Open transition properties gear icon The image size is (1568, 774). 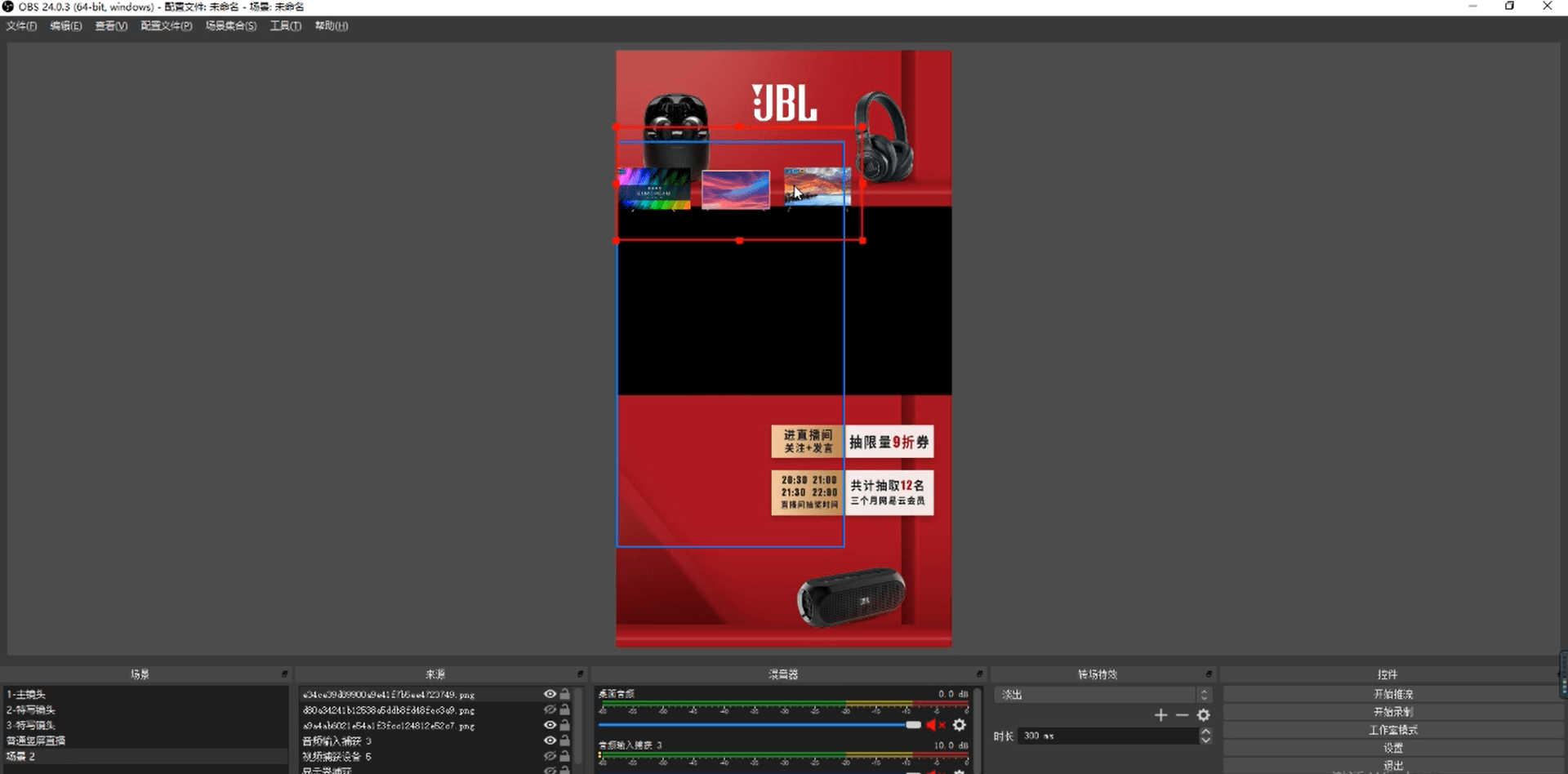(x=1203, y=715)
